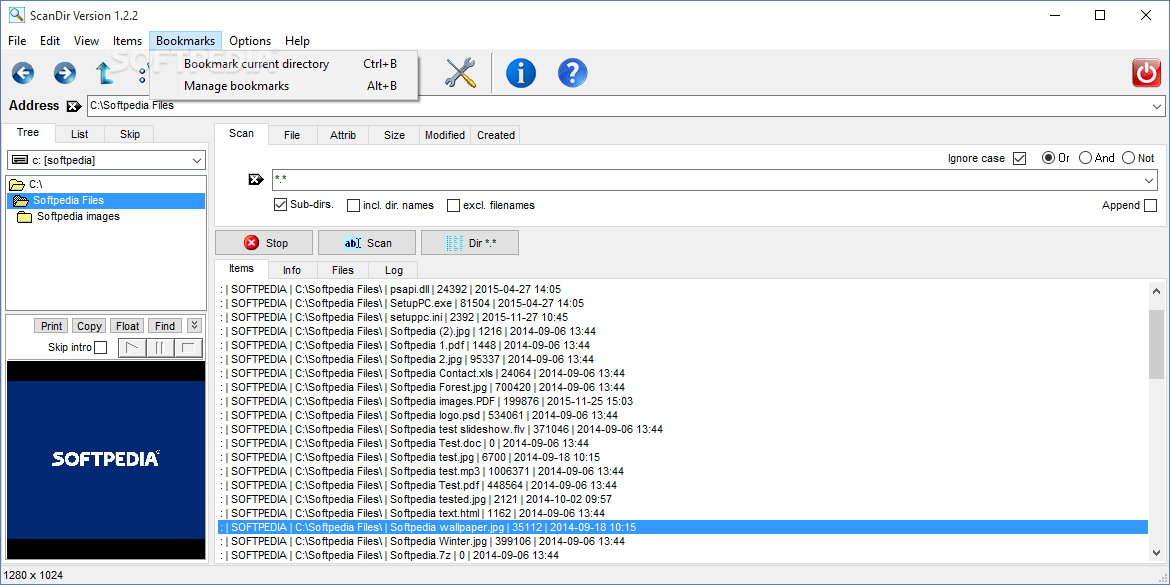Click the preview play button
The width and height of the screenshot is (1170, 585).
coord(132,347)
